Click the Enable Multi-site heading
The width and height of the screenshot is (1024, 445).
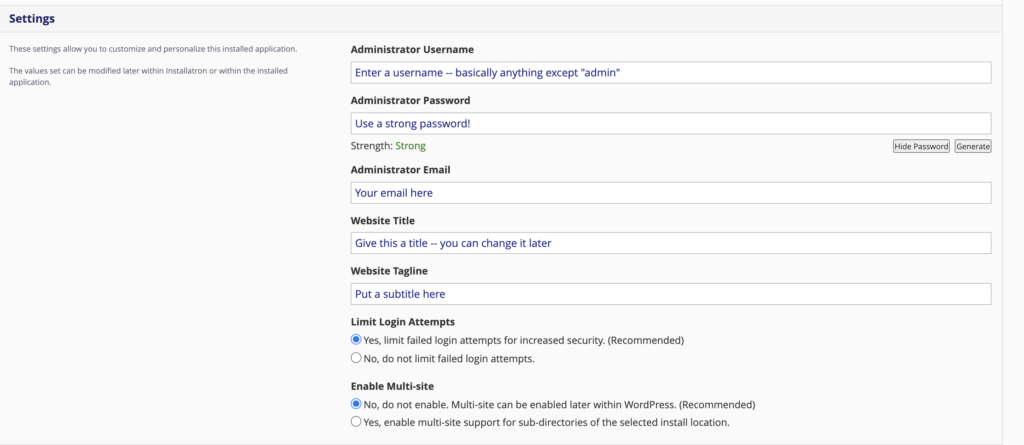[392, 386]
